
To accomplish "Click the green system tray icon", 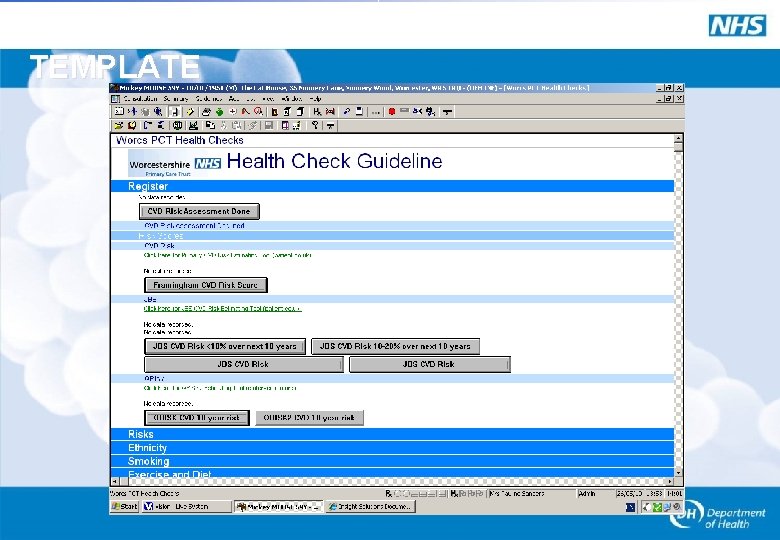I will 657,507.
